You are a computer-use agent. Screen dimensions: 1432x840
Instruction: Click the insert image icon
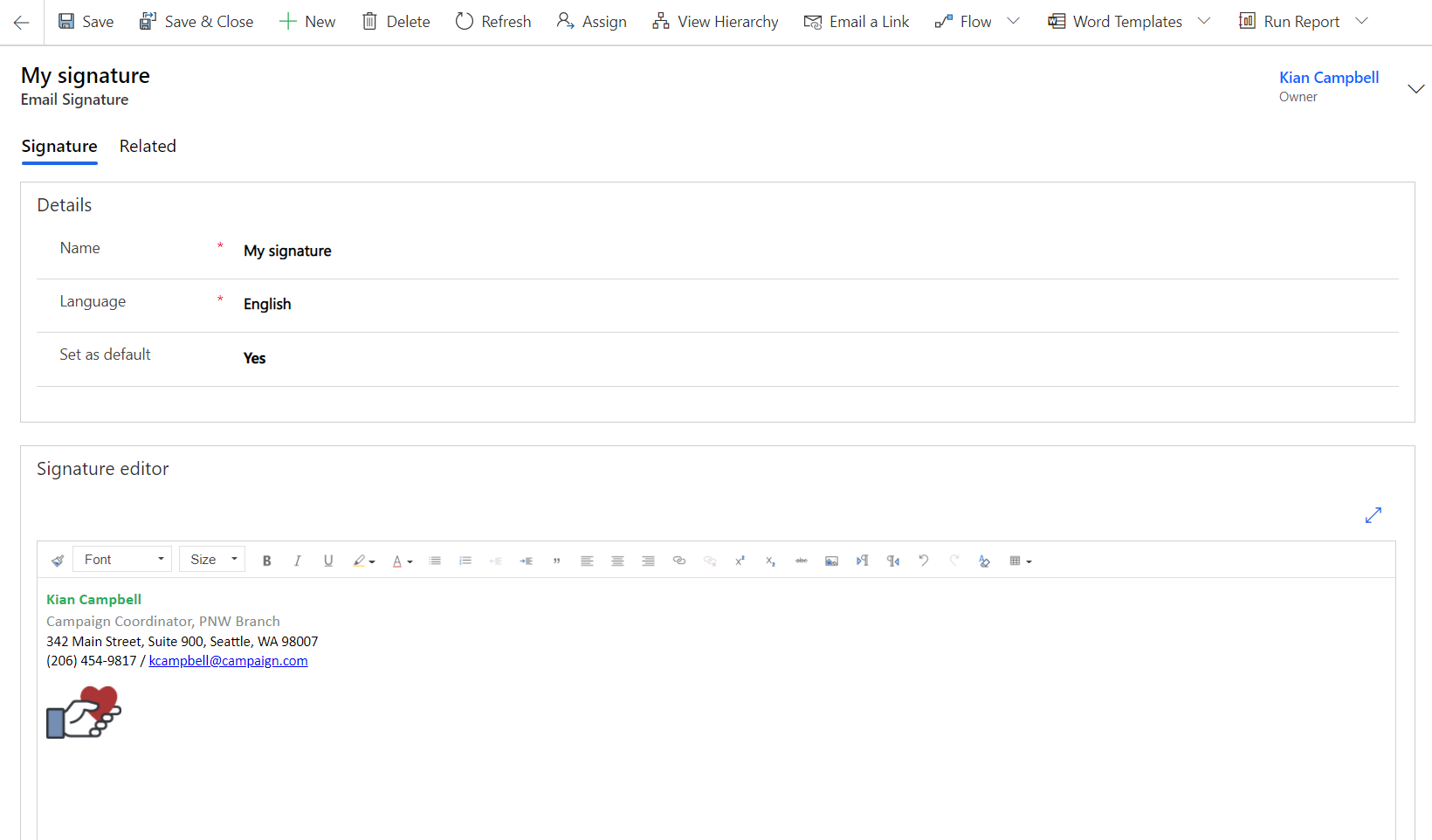831,561
